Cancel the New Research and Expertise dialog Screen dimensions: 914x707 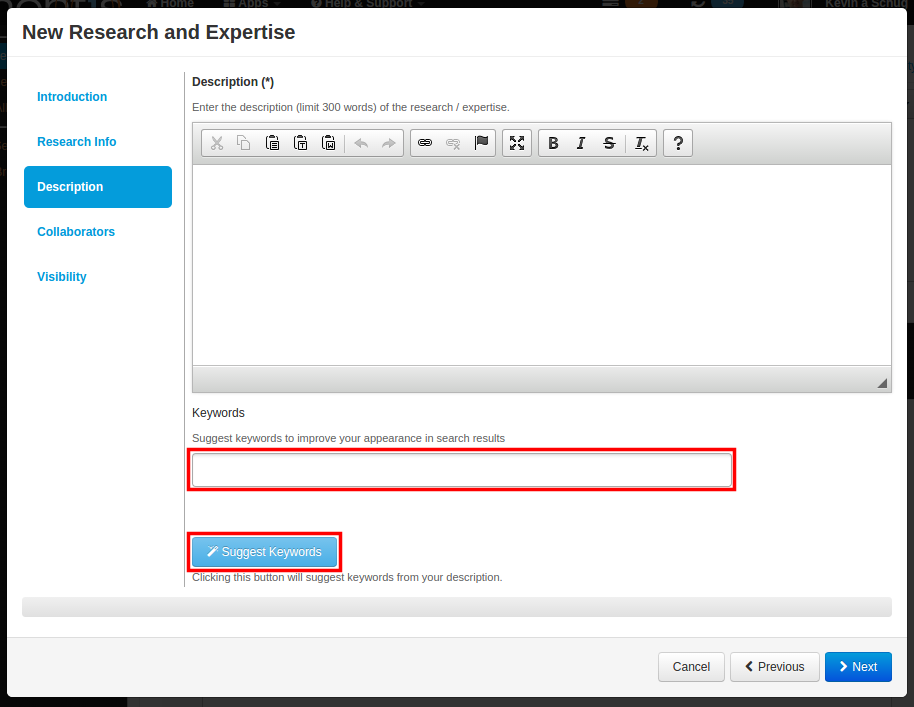coord(691,667)
